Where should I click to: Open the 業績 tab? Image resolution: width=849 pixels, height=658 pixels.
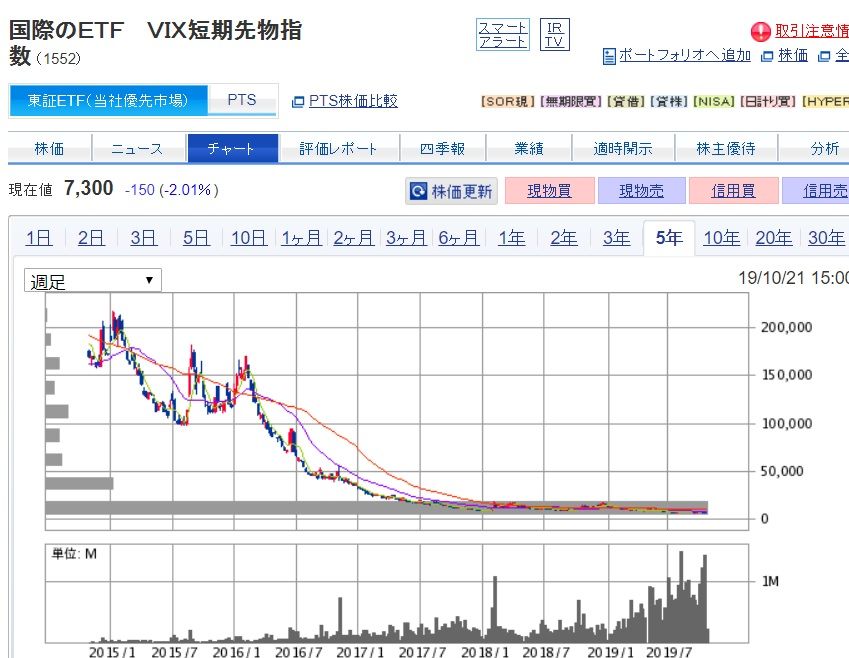point(528,148)
